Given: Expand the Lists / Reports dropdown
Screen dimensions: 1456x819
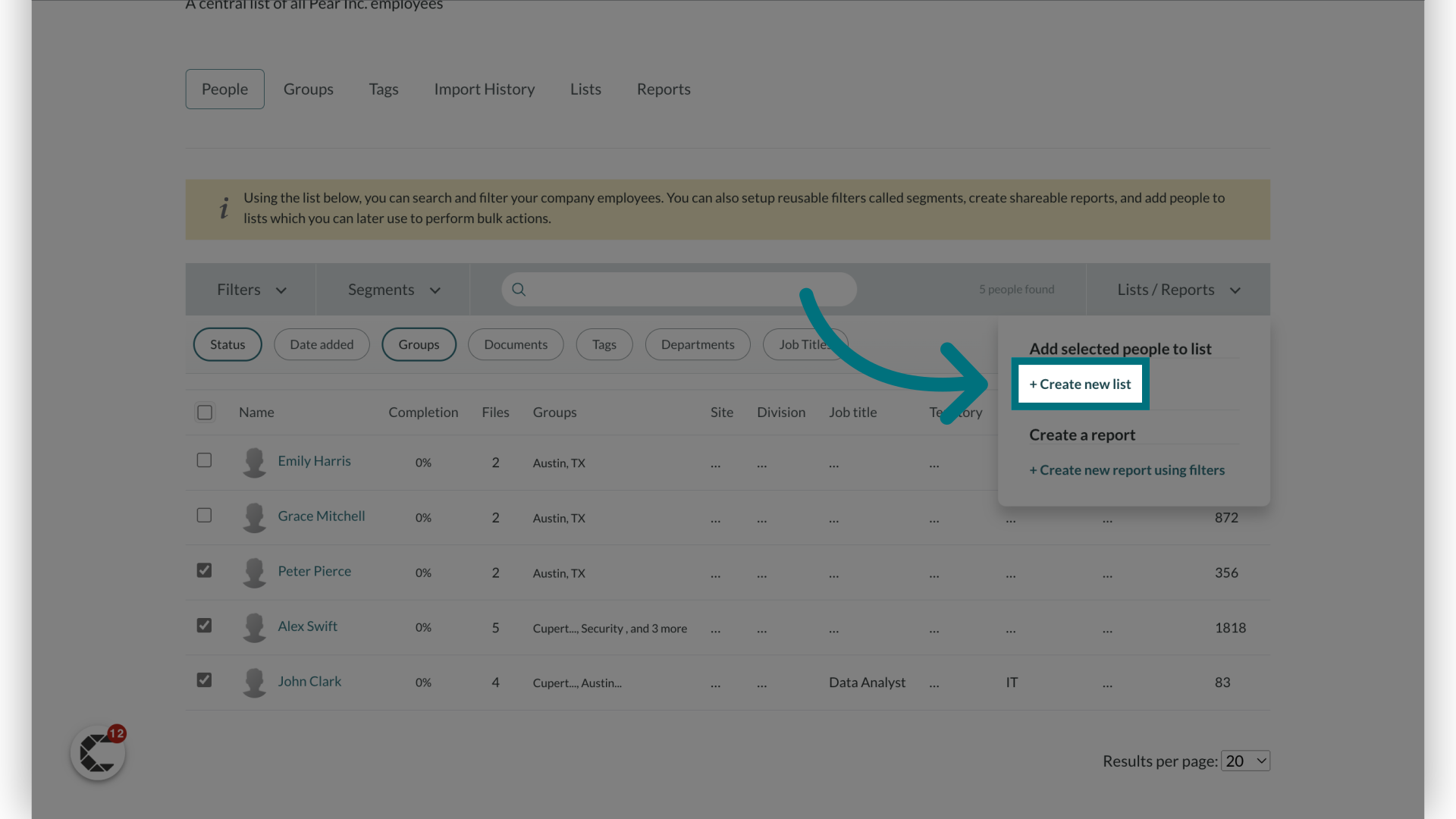Looking at the screenshot, I should [x=1177, y=290].
